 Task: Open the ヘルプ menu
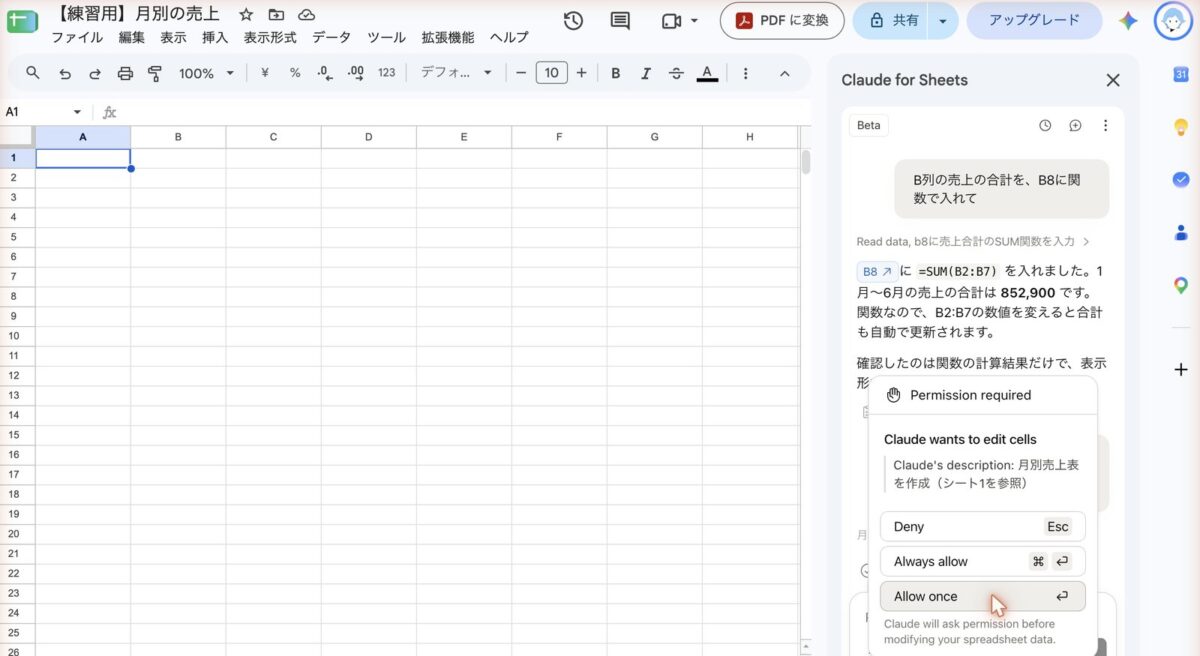pos(509,37)
